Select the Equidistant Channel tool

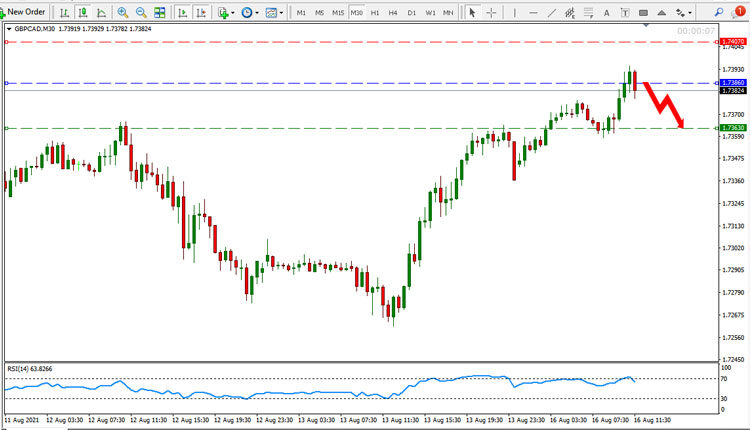570,13
